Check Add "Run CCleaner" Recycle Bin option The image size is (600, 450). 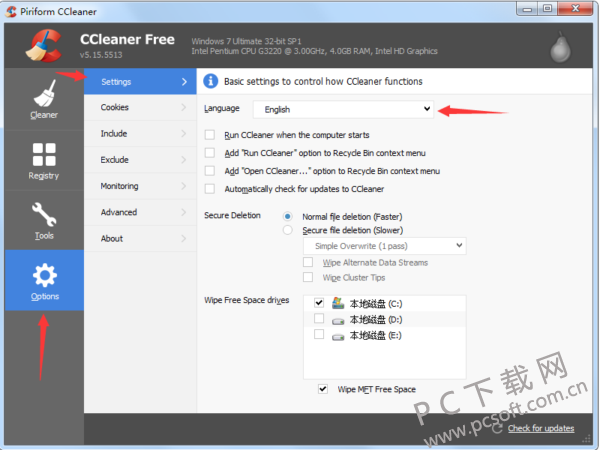point(210,153)
